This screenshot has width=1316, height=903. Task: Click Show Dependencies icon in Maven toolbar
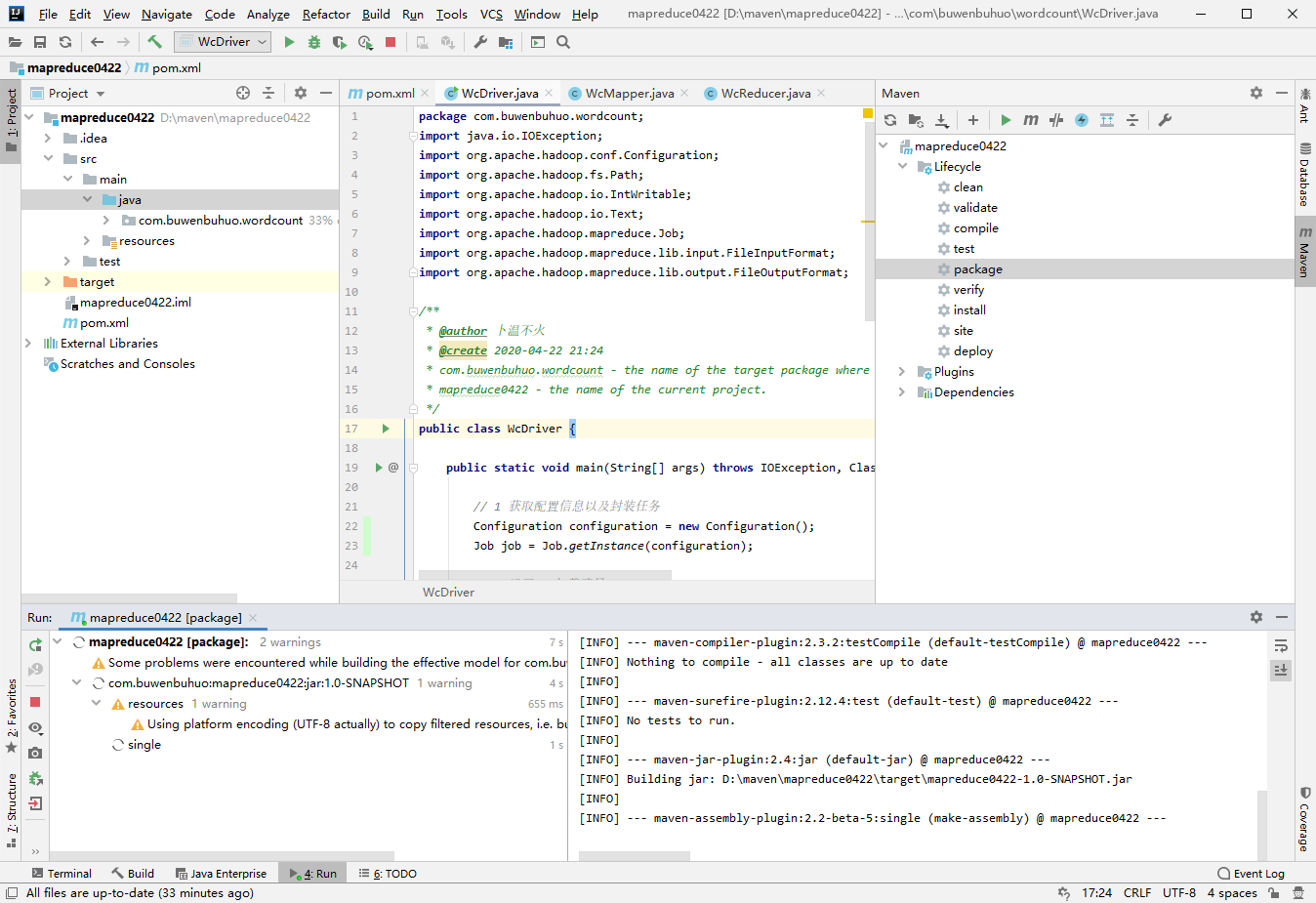(x=1107, y=120)
